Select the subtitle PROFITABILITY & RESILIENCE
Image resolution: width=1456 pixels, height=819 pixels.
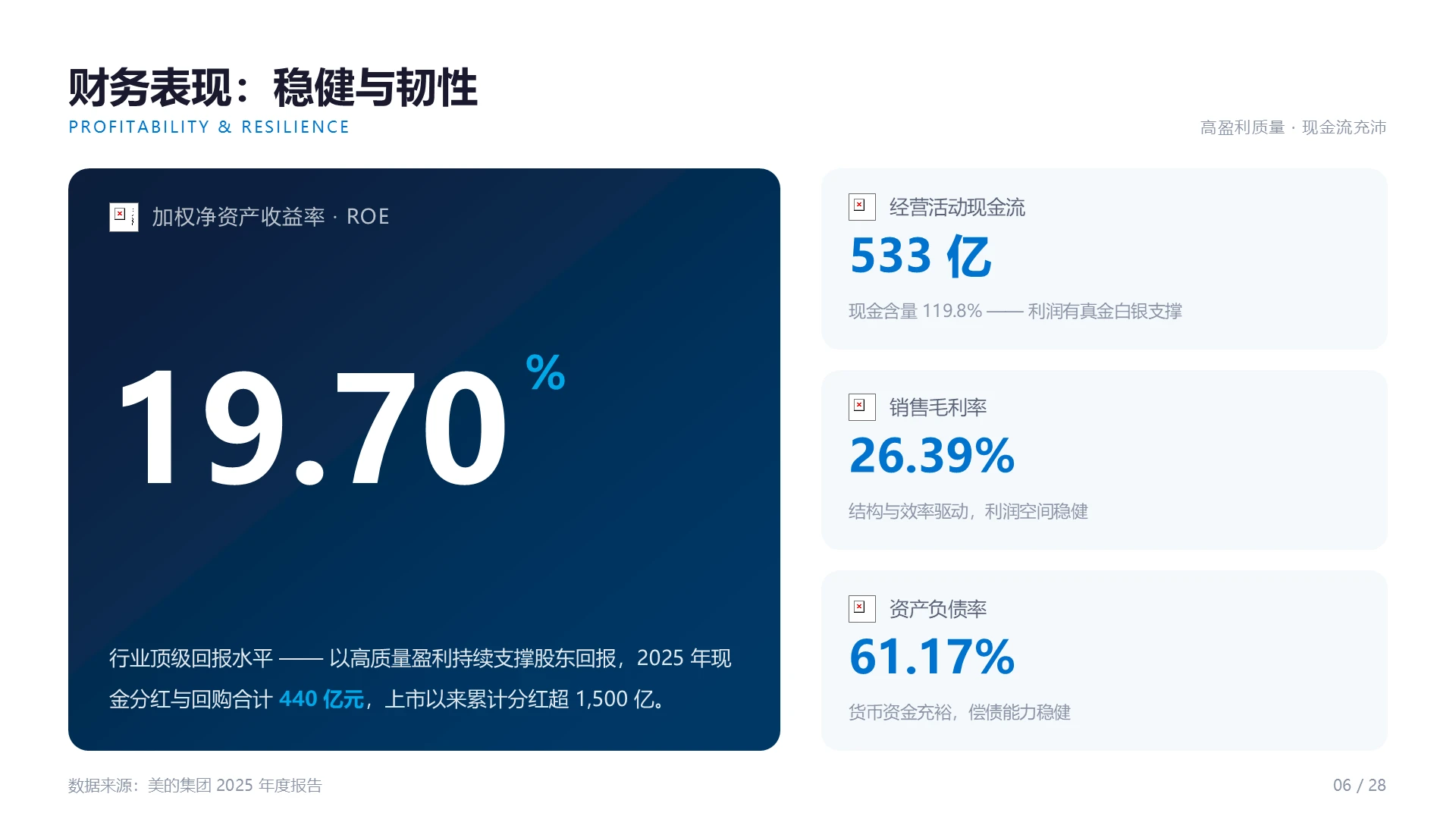209,127
